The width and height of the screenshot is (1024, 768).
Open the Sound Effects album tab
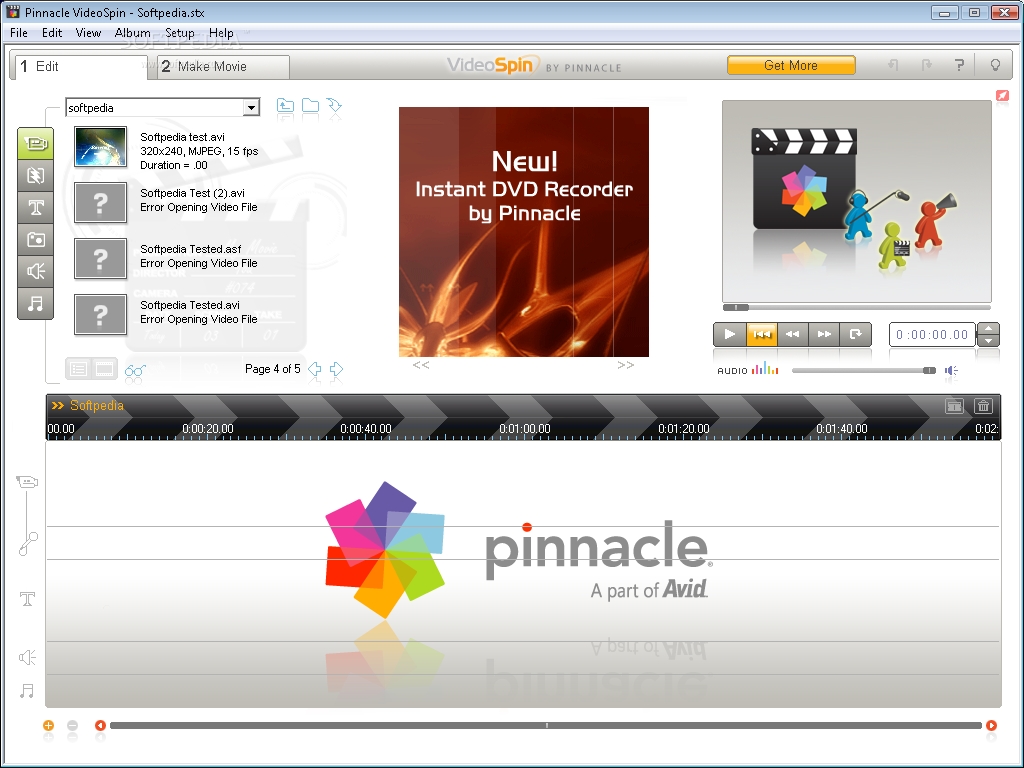[35, 272]
